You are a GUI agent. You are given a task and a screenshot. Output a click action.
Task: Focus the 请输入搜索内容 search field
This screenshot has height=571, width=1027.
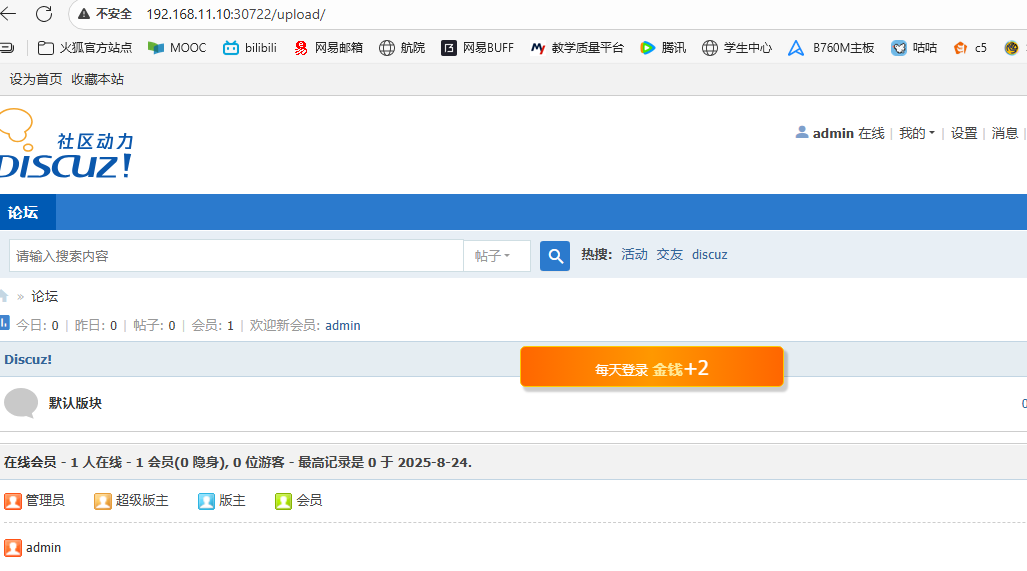click(x=236, y=256)
